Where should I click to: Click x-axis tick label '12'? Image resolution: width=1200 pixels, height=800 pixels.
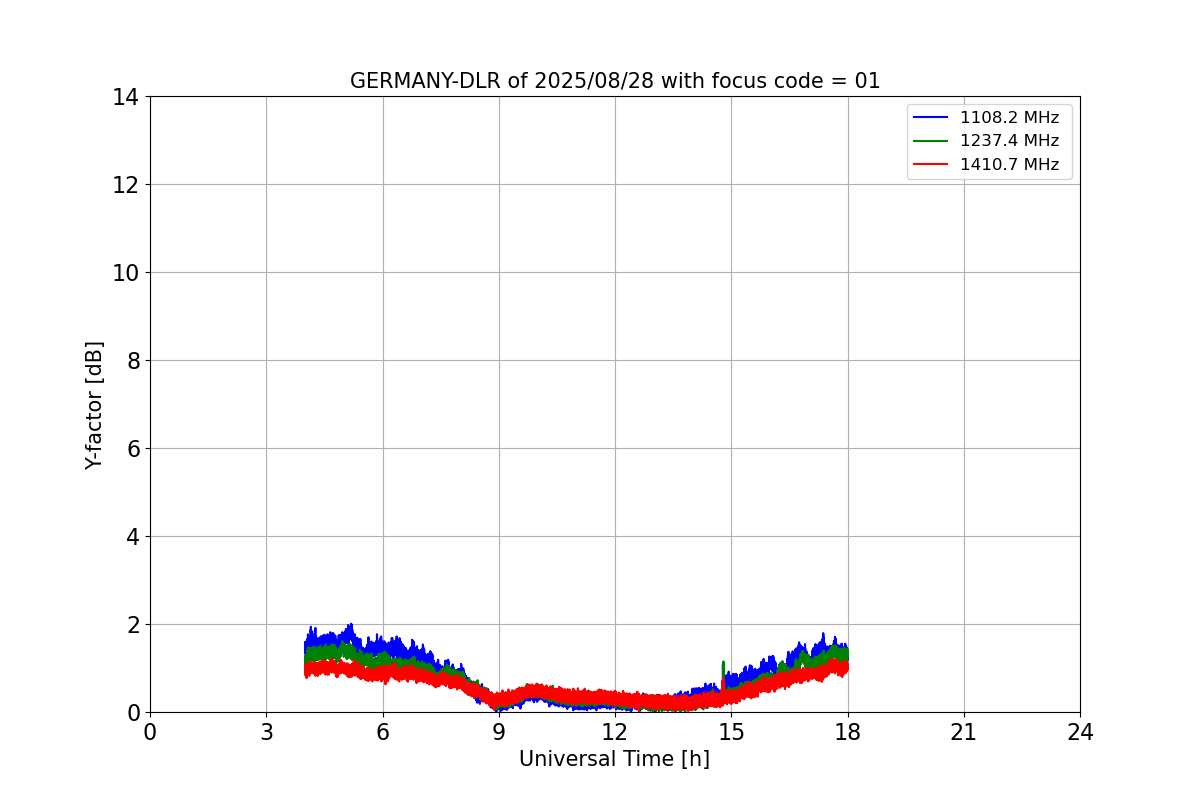tap(615, 733)
